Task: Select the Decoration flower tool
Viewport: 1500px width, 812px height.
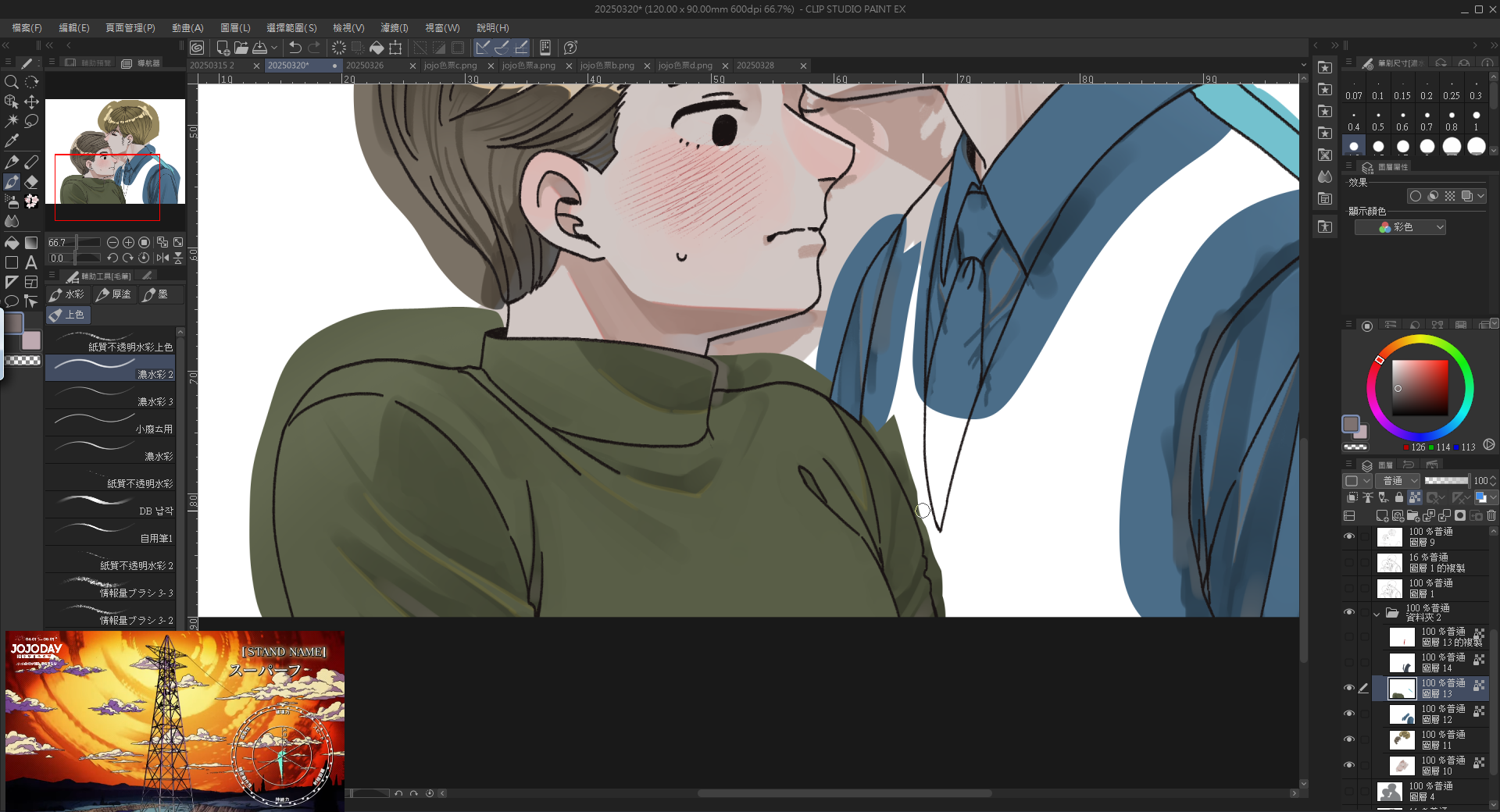Action: 31,201
